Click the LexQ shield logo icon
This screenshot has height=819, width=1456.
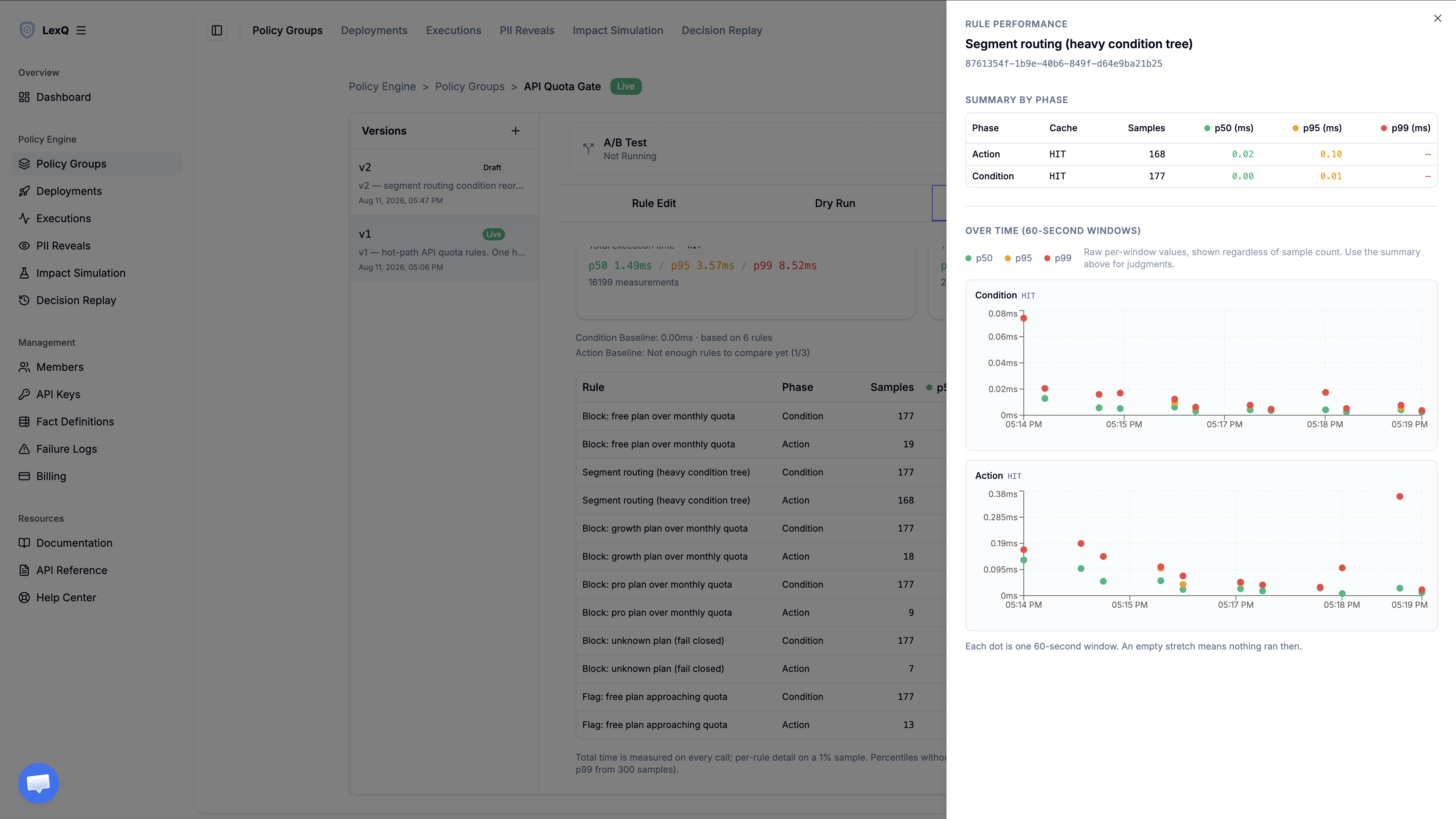click(x=27, y=30)
